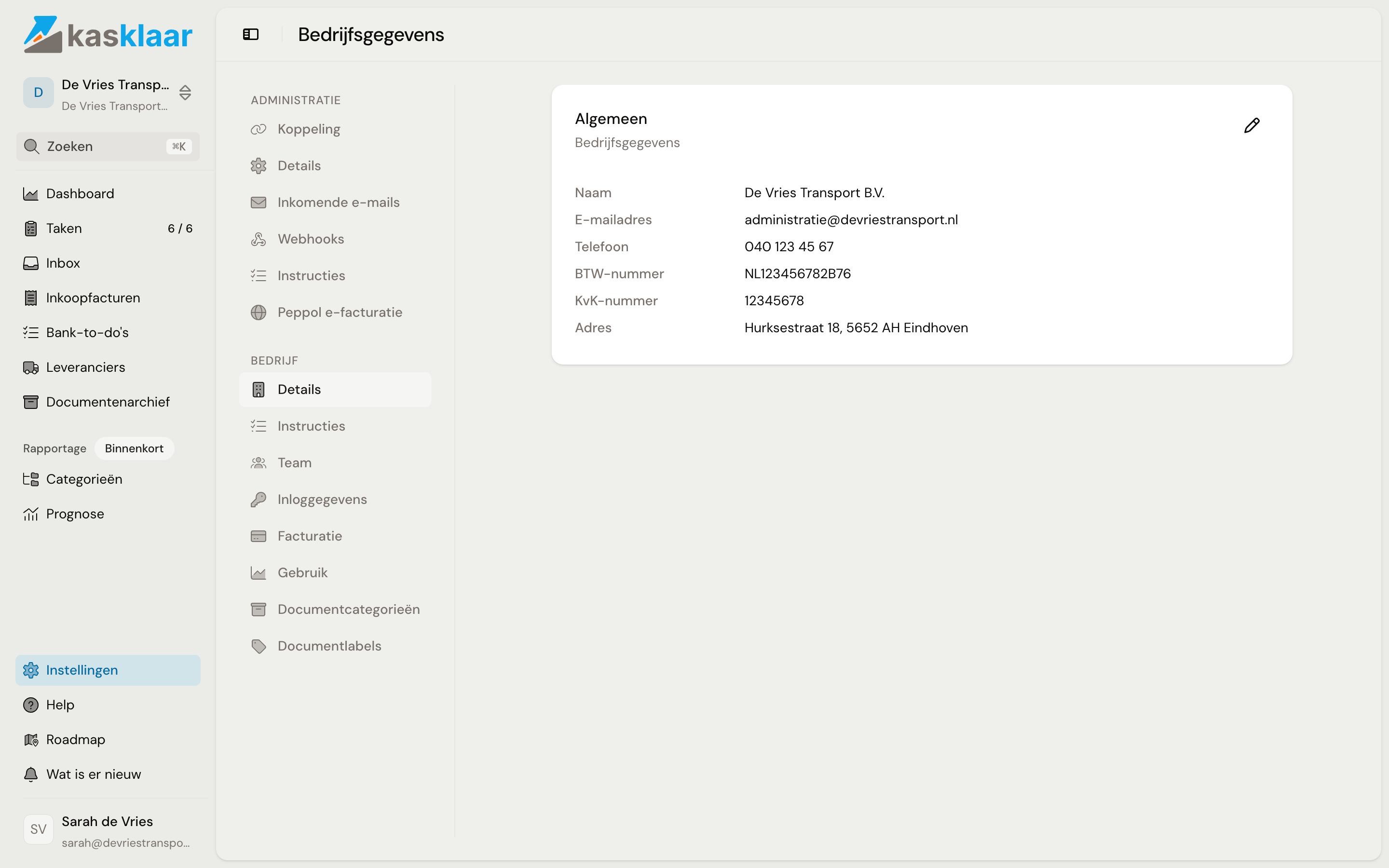Select phone number 040 123 45 67
The height and width of the screenshot is (868, 1389).
[789, 247]
